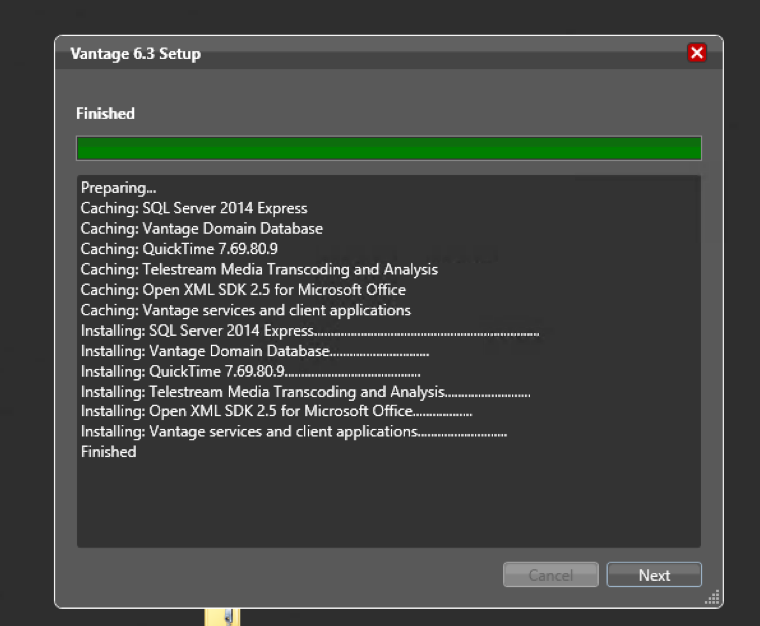Select 'Caching: Open XML SDK 2.5' line
This screenshot has width=760, height=626.
pyautogui.click(x=243, y=290)
